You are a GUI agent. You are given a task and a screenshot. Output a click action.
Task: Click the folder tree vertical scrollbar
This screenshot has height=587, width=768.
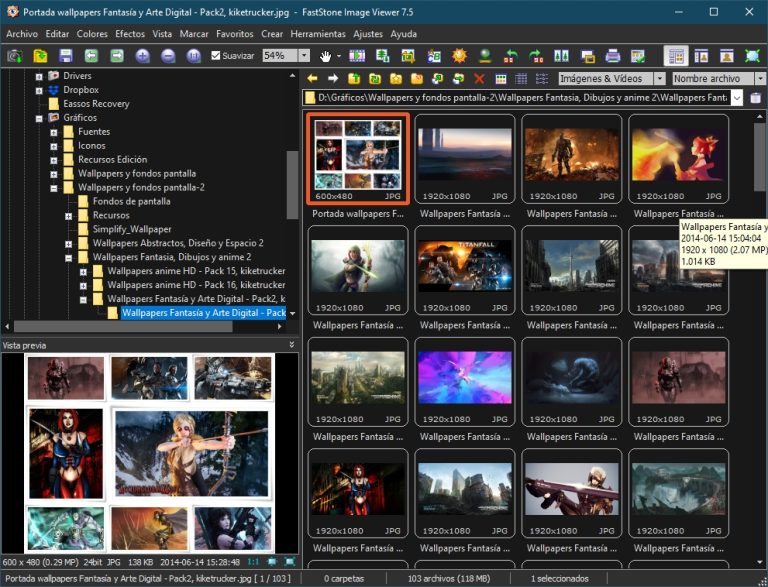292,185
